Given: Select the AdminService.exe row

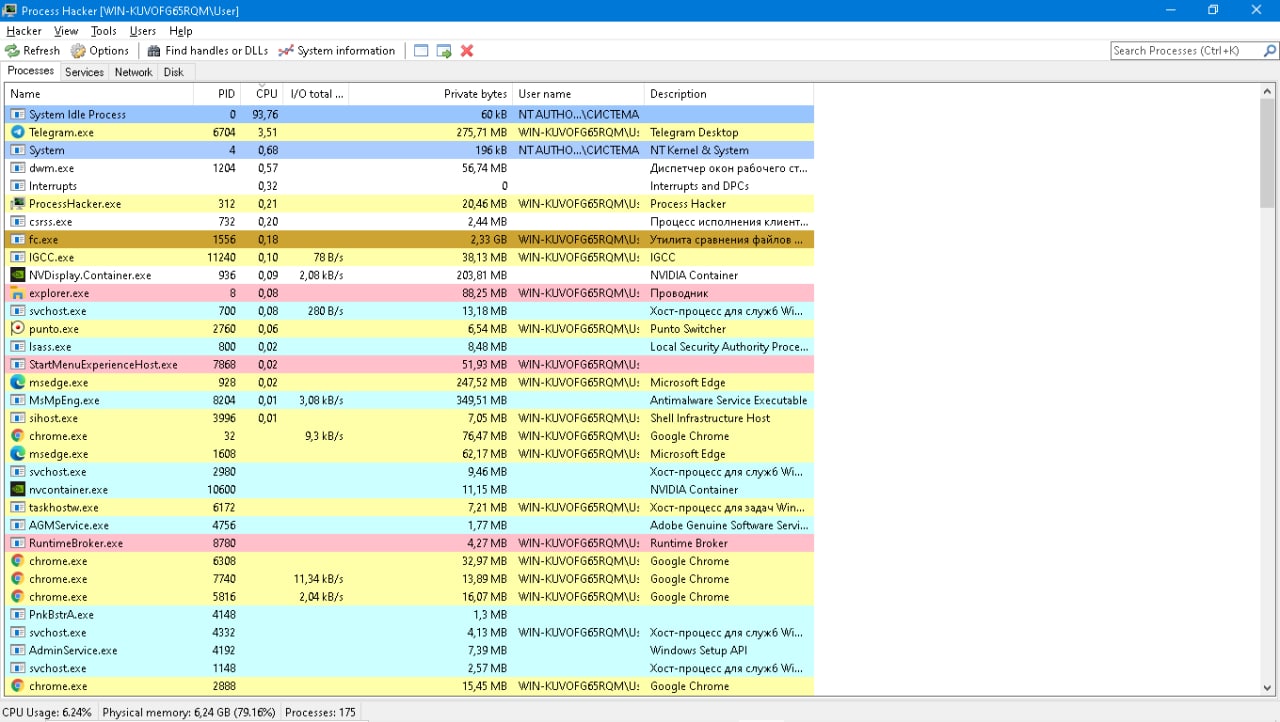Looking at the screenshot, I should coord(409,650).
